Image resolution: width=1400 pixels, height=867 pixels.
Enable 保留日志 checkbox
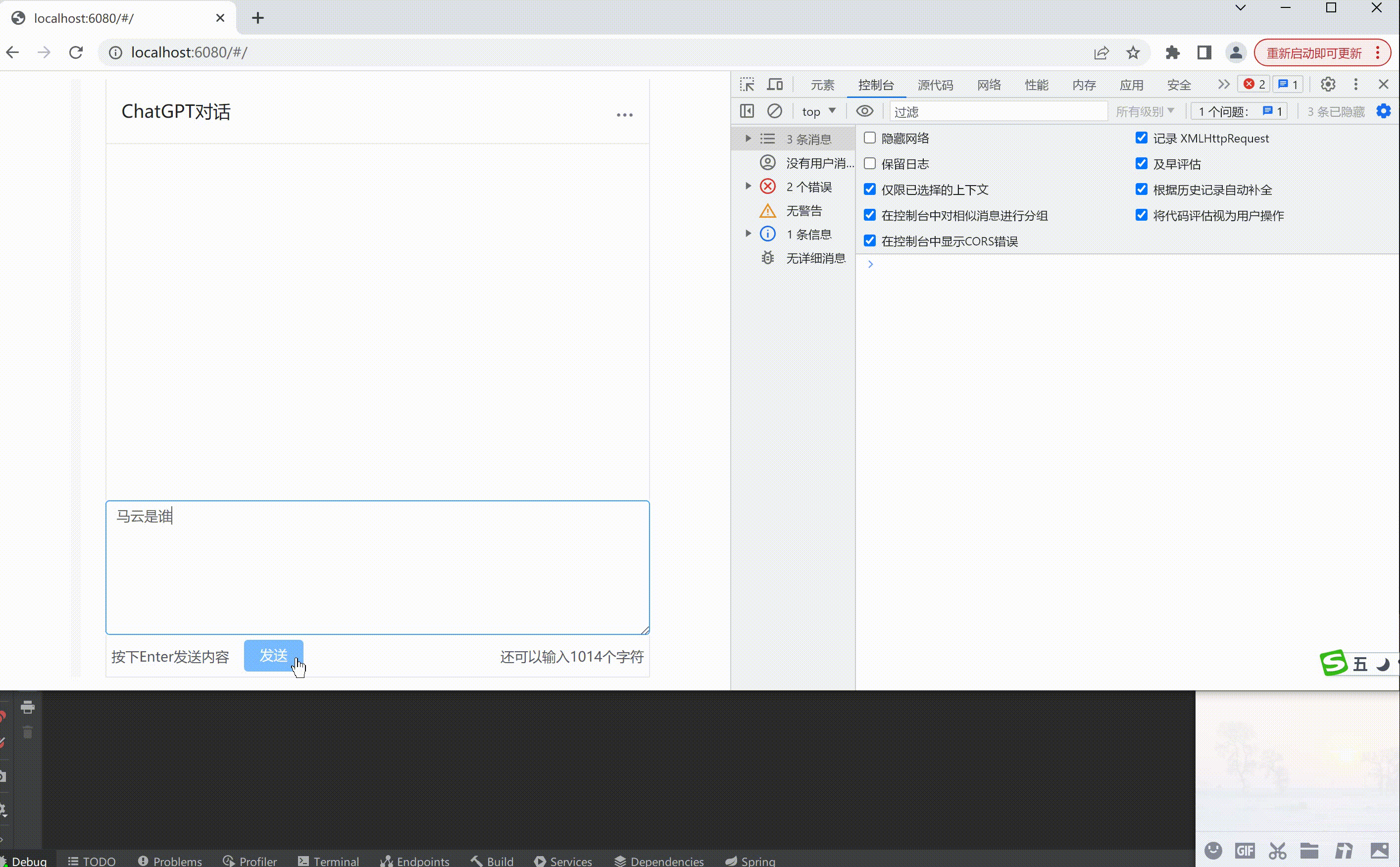pyautogui.click(x=869, y=163)
